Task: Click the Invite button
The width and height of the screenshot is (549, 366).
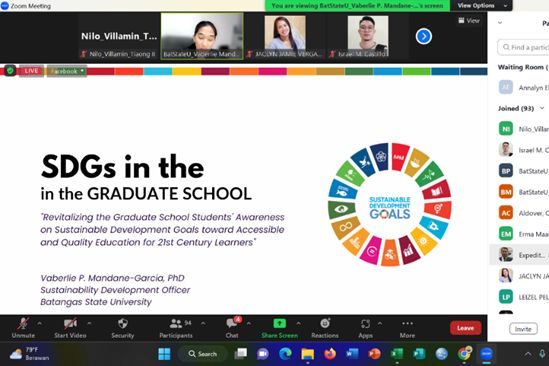Action: click(523, 329)
